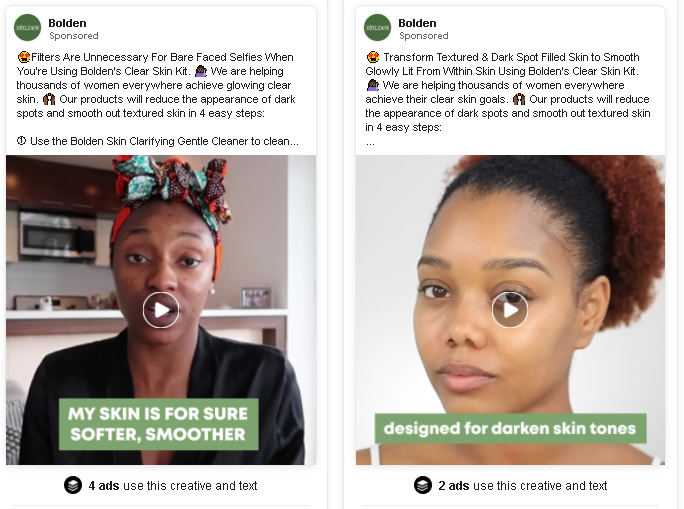The width and height of the screenshot is (684, 509).
Task: Click the stacked layers icon beside '2 ads'
Action: 423,485
